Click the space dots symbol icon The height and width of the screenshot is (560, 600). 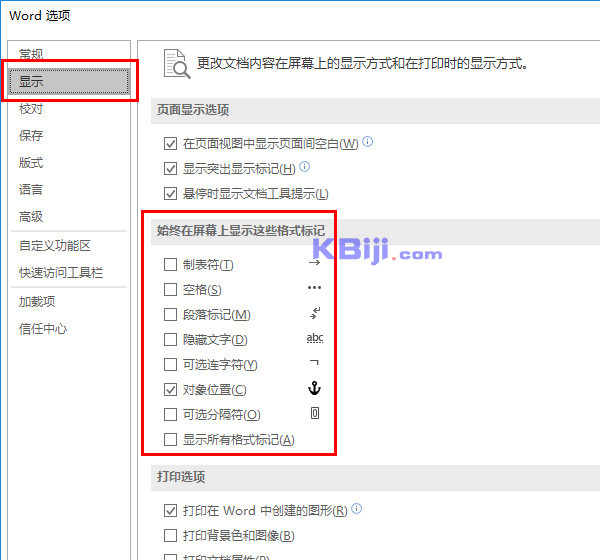pos(315,287)
